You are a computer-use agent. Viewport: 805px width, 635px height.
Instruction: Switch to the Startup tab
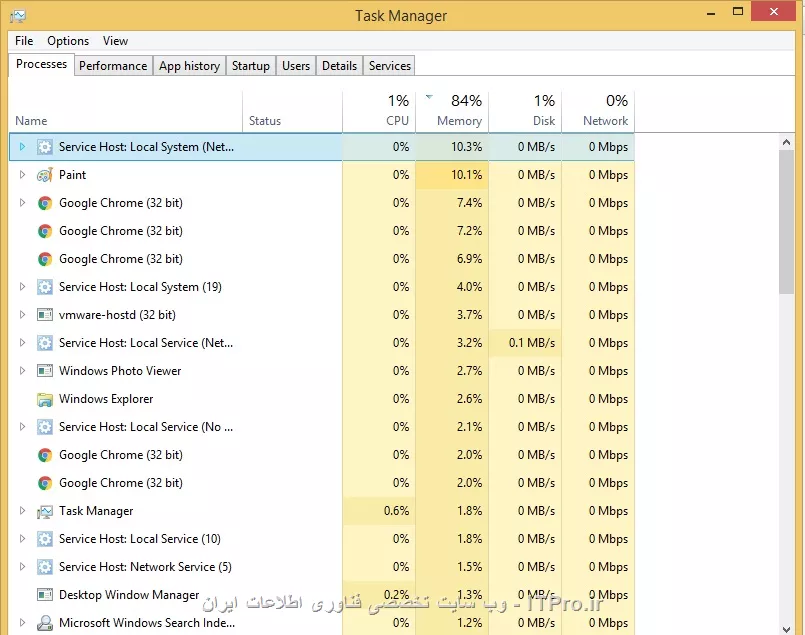coord(251,66)
